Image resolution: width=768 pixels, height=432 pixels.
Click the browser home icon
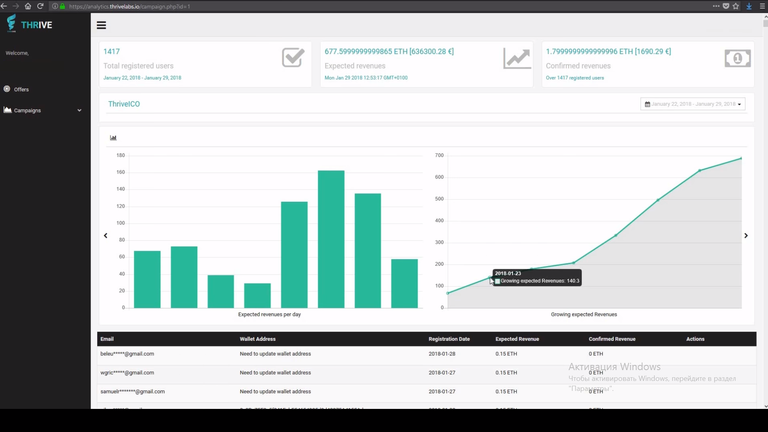click(28, 6)
